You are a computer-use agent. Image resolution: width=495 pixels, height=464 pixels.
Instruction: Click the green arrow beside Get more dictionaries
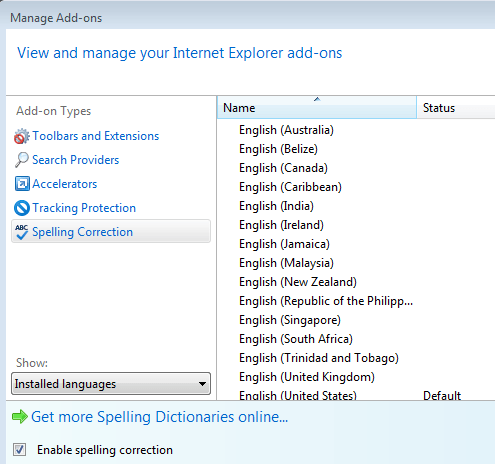click(20, 417)
